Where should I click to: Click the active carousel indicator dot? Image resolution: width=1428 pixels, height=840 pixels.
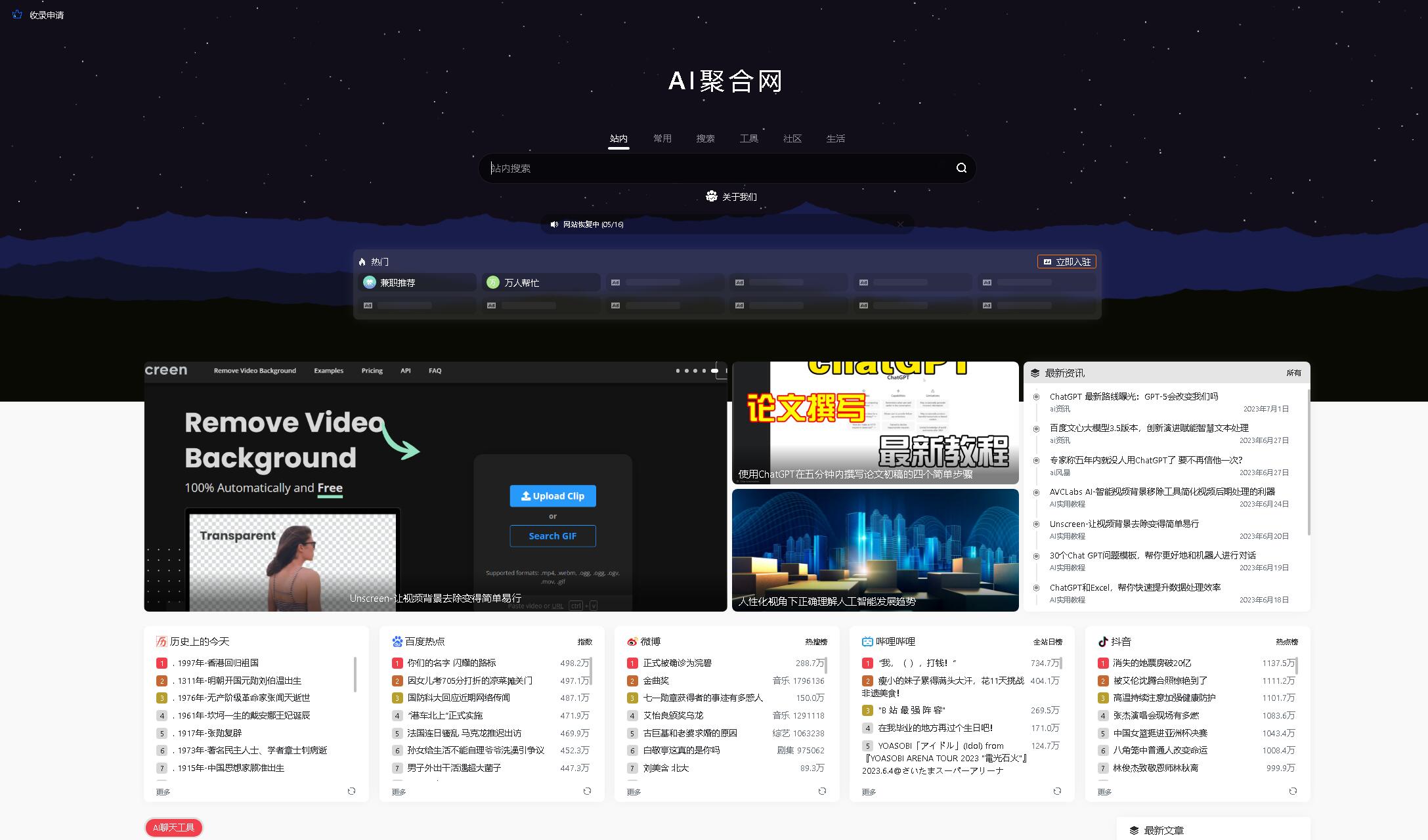point(715,371)
